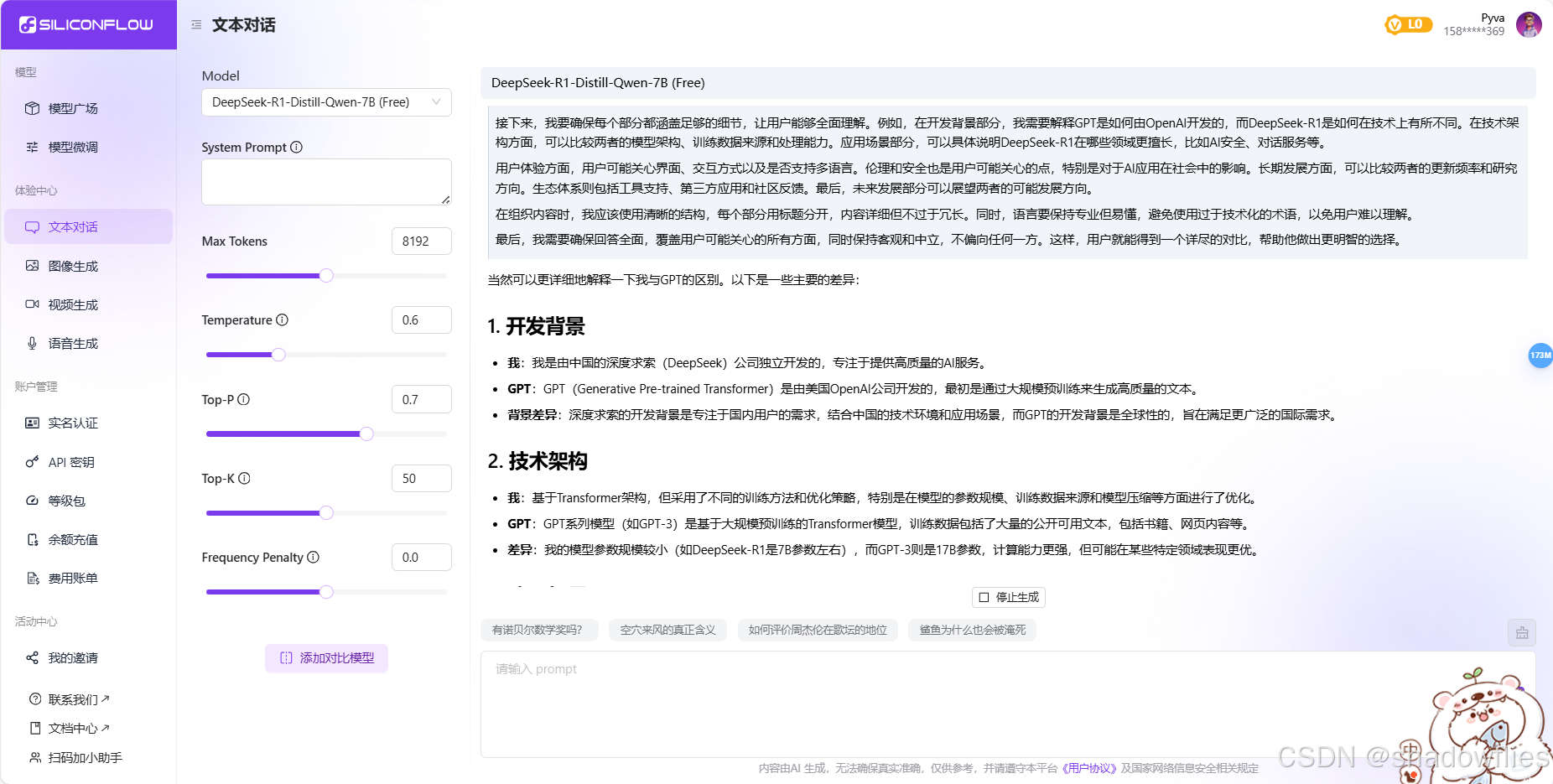Click the 等级包 gauge icon
Image resolution: width=1553 pixels, height=784 pixels.
coord(32,501)
